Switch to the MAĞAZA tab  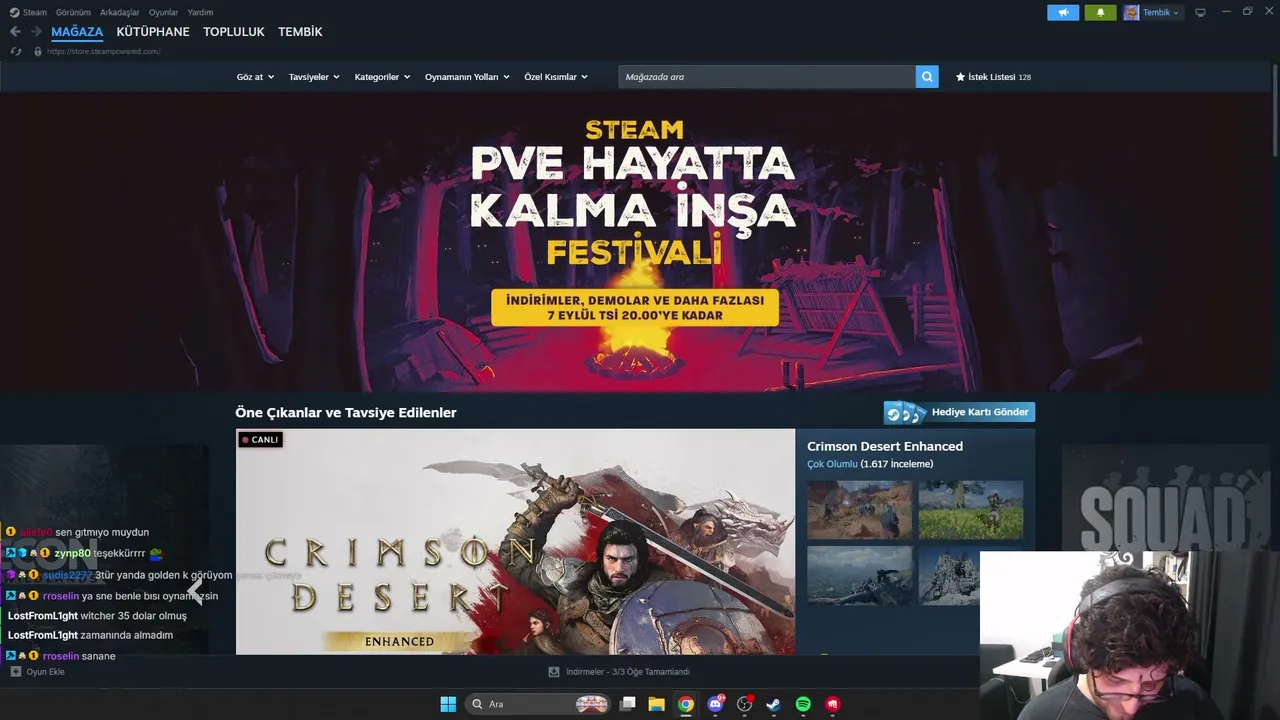click(x=77, y=32)
